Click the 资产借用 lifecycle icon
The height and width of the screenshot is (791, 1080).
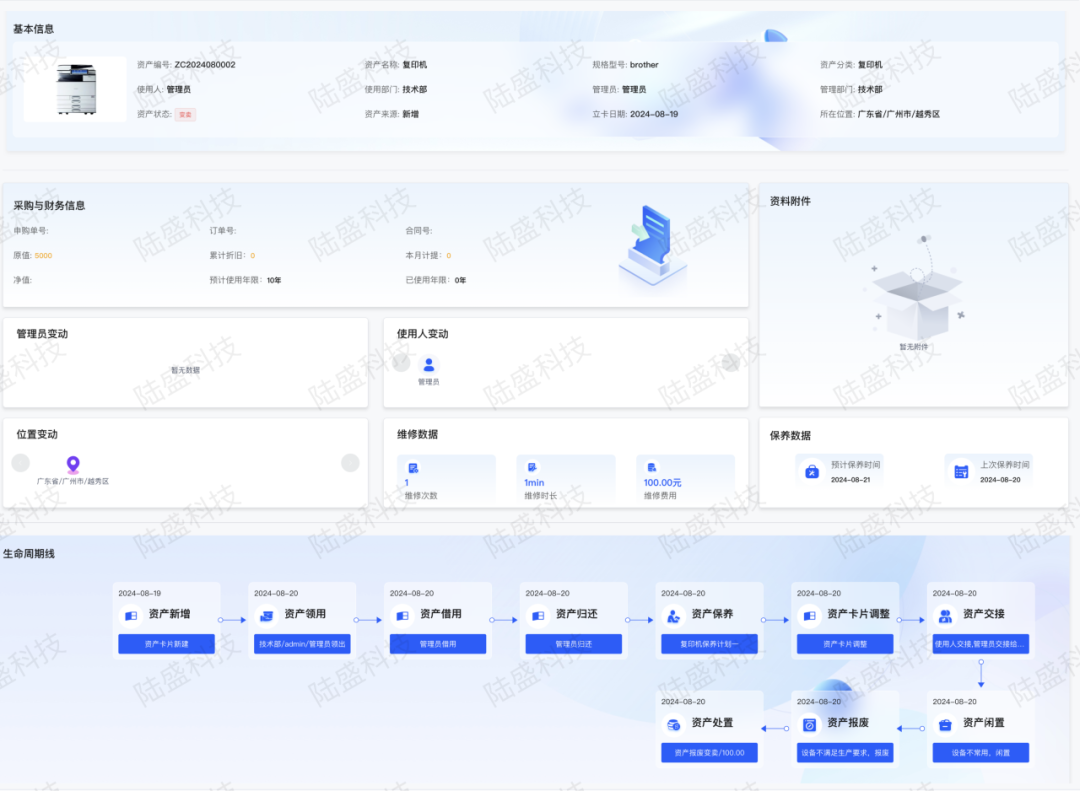pyautogui.click(x=402, y=615)
